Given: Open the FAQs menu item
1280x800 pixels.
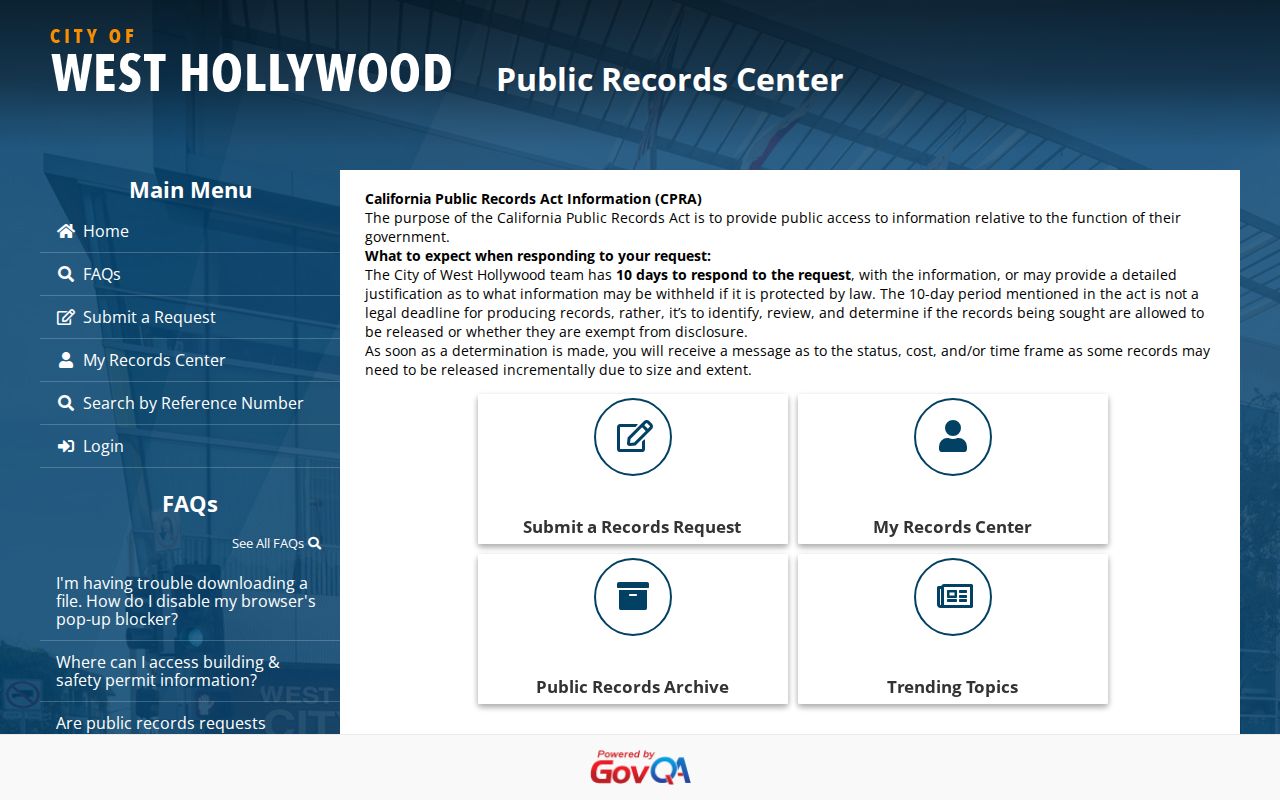Looking at the screenshot, I should [x=190, y=274].
